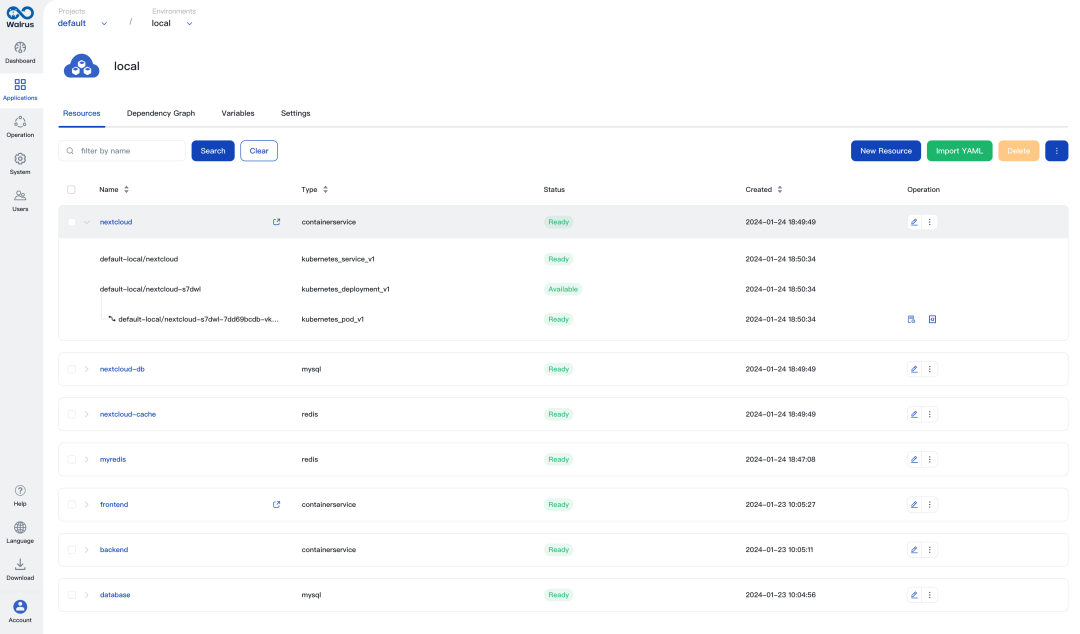
Task: Check the frontend row checkbox
Action: tap(72, 504)
